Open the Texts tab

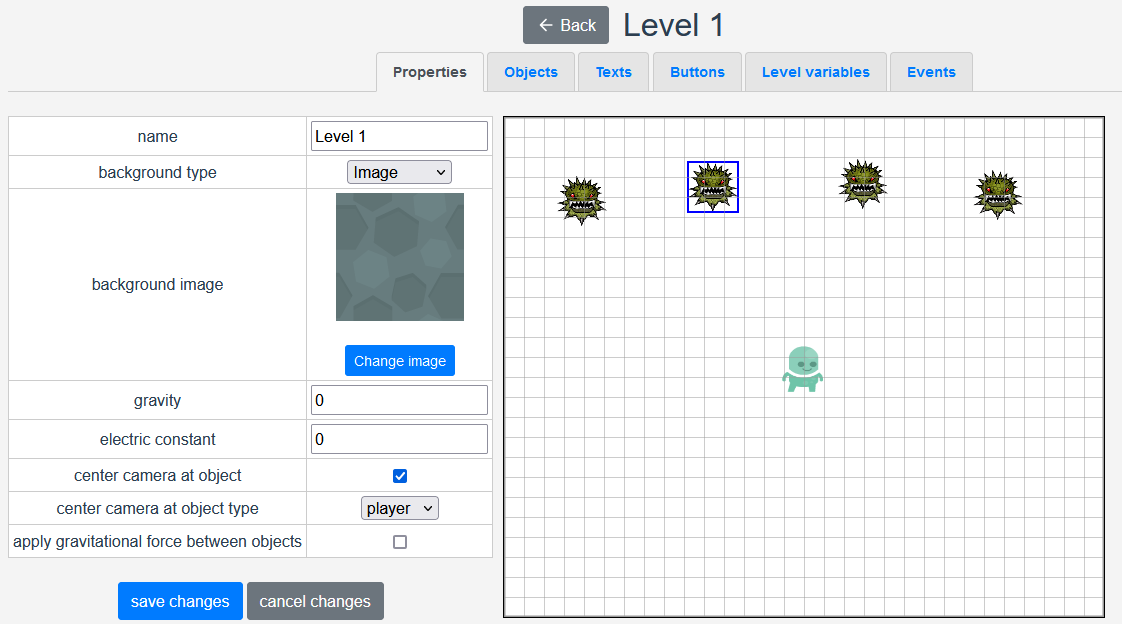click(x=613, y=72)
